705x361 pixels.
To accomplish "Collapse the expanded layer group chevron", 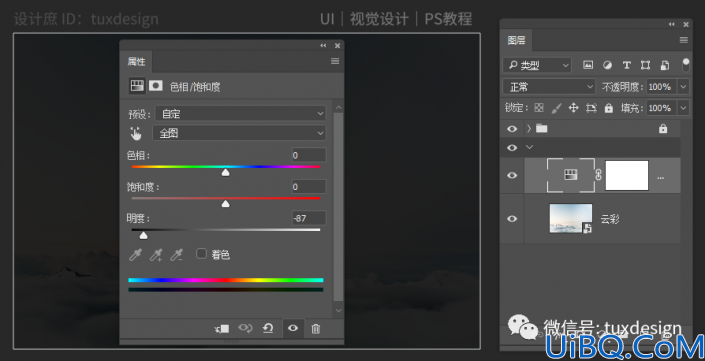I will click(x=530, y=147).
